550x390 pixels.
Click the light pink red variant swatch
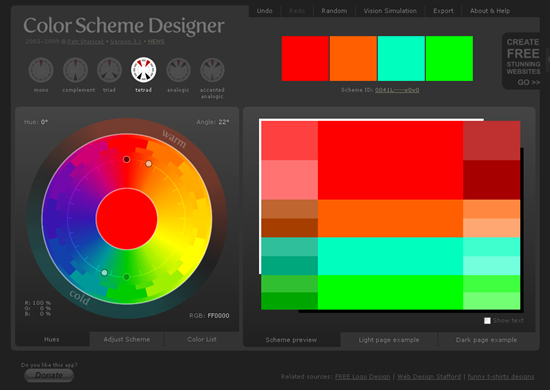pyautogui.click(x=290, y=180)
